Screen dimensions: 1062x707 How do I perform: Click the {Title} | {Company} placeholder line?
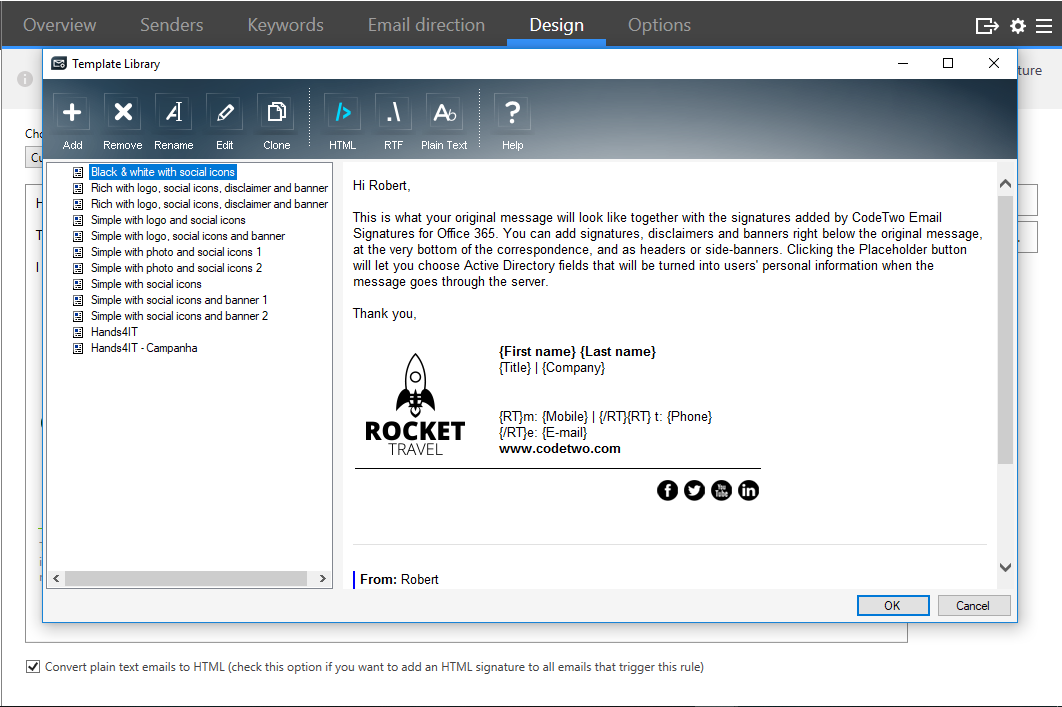[552, 368]
